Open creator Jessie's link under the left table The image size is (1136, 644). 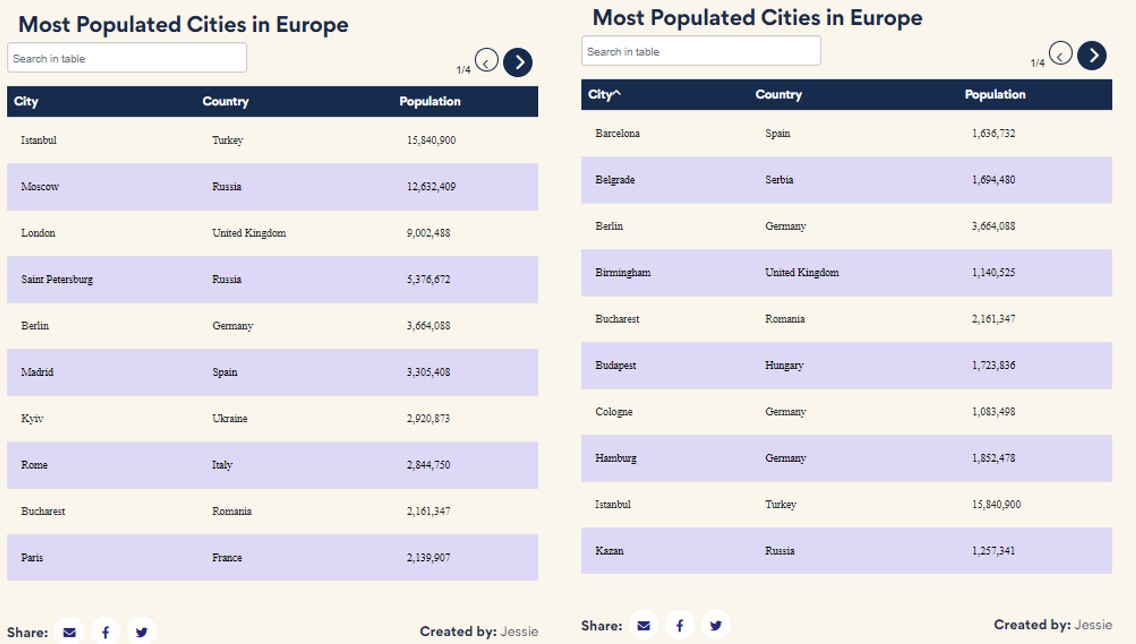[x=518, y=631]
